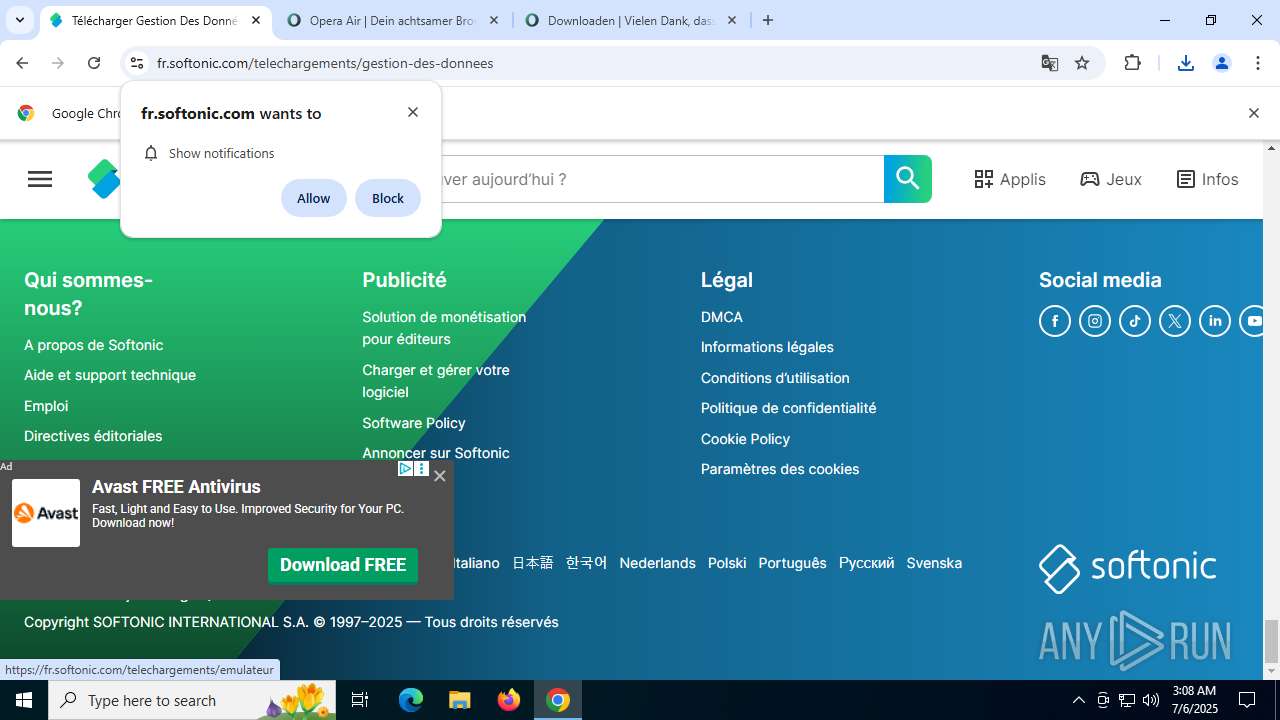Click the Softonic footer logo
1280x720 pixels.
(1127, 568)
